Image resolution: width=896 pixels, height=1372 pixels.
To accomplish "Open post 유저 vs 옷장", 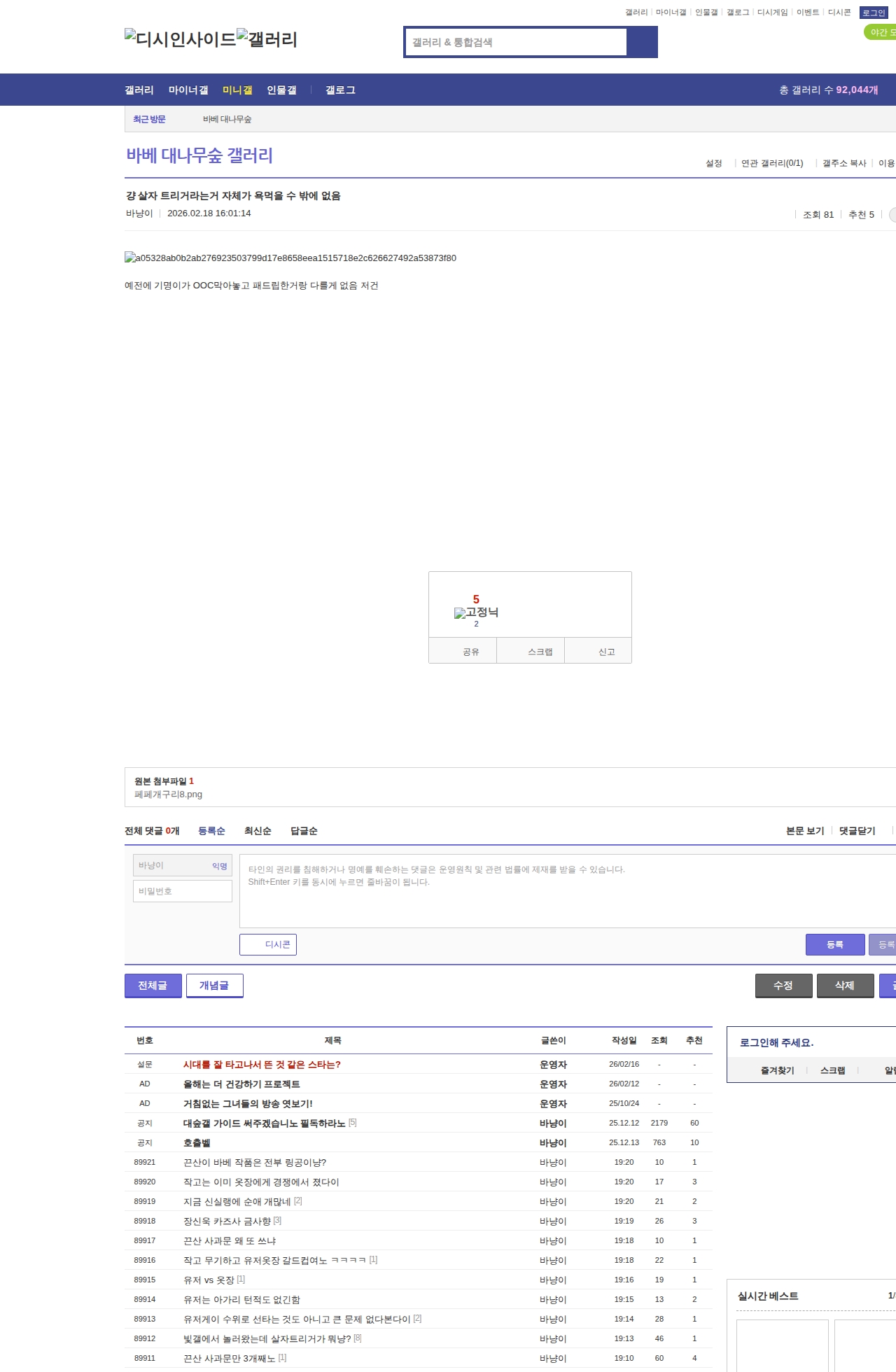I will 209,1280.
